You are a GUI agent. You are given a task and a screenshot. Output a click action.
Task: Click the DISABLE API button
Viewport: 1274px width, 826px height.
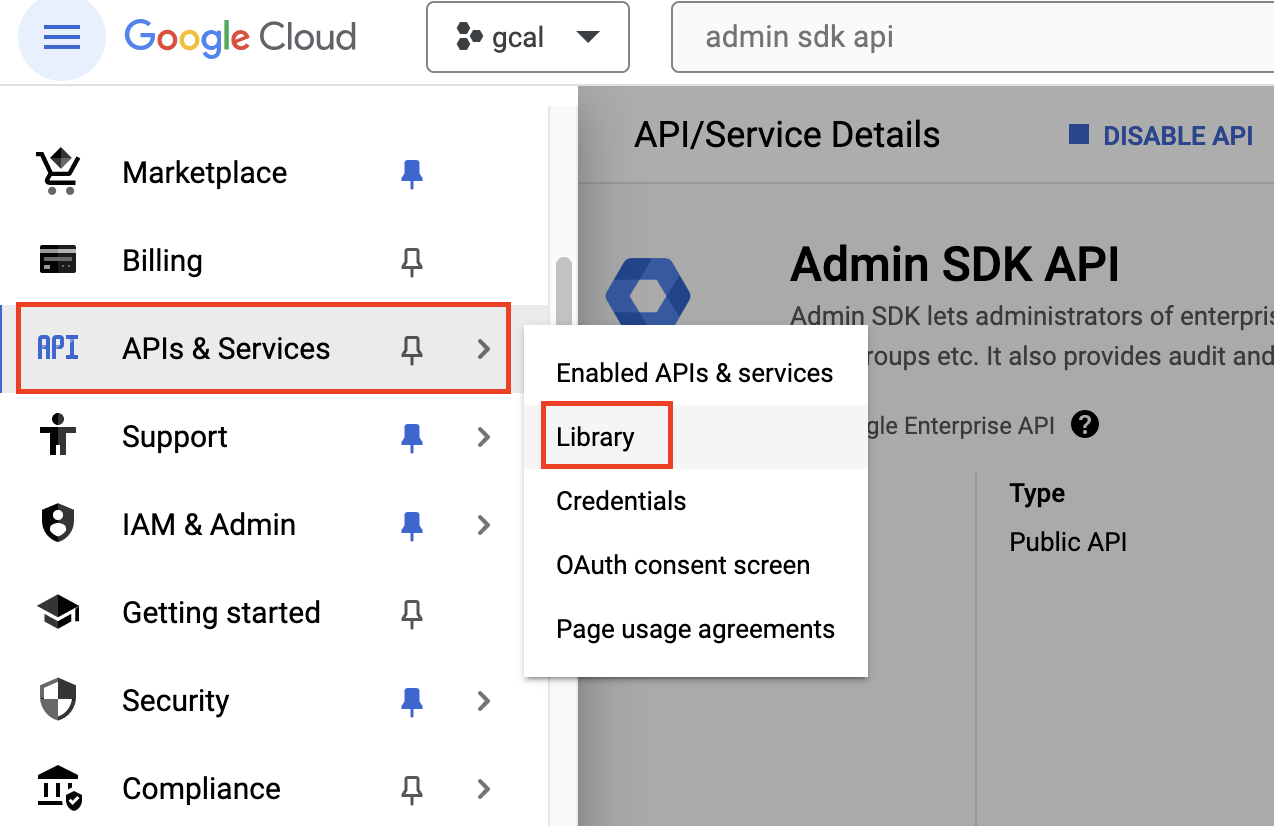(x=1160, y=136)
